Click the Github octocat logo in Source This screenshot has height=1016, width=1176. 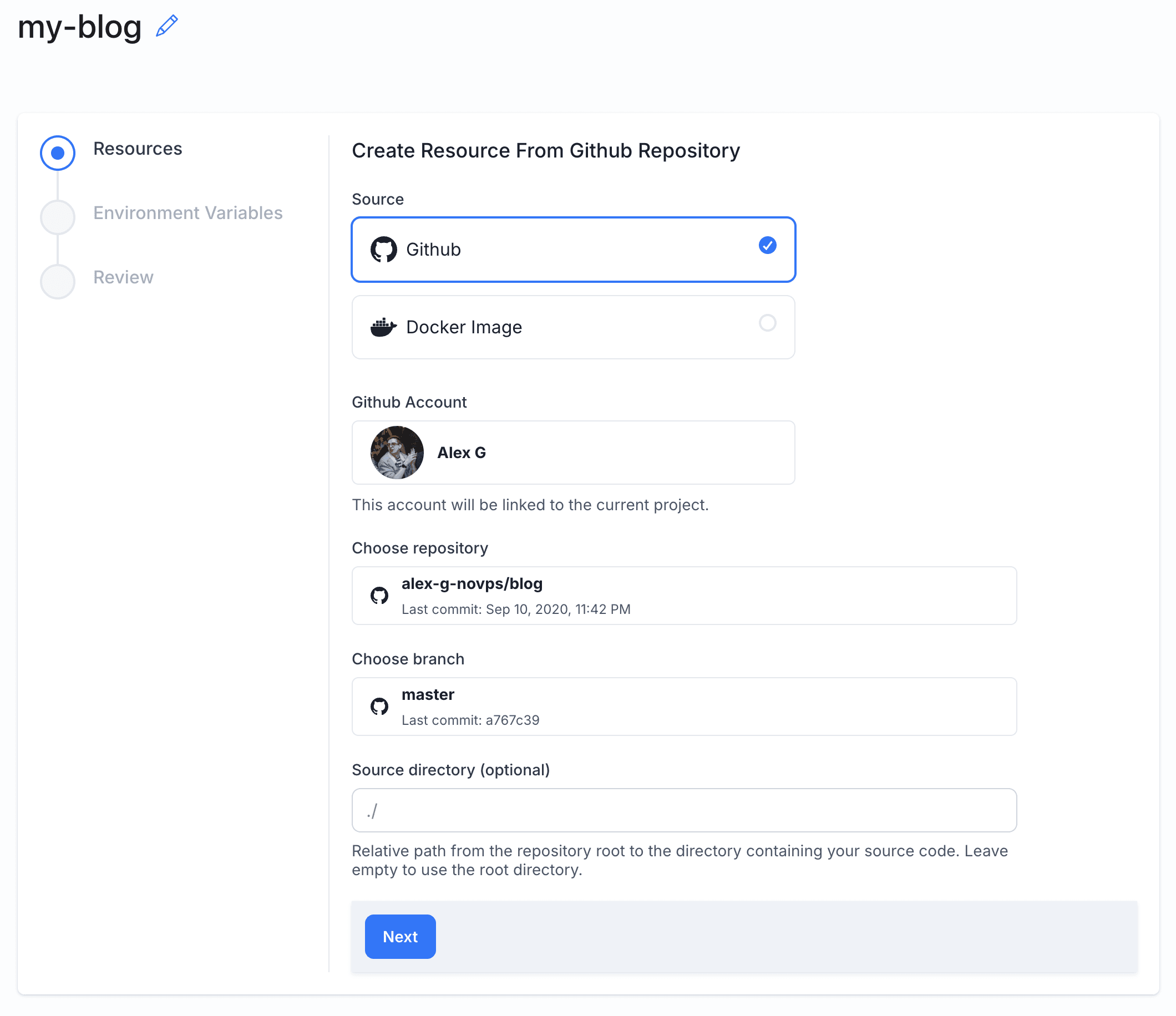tap(383, 249)
